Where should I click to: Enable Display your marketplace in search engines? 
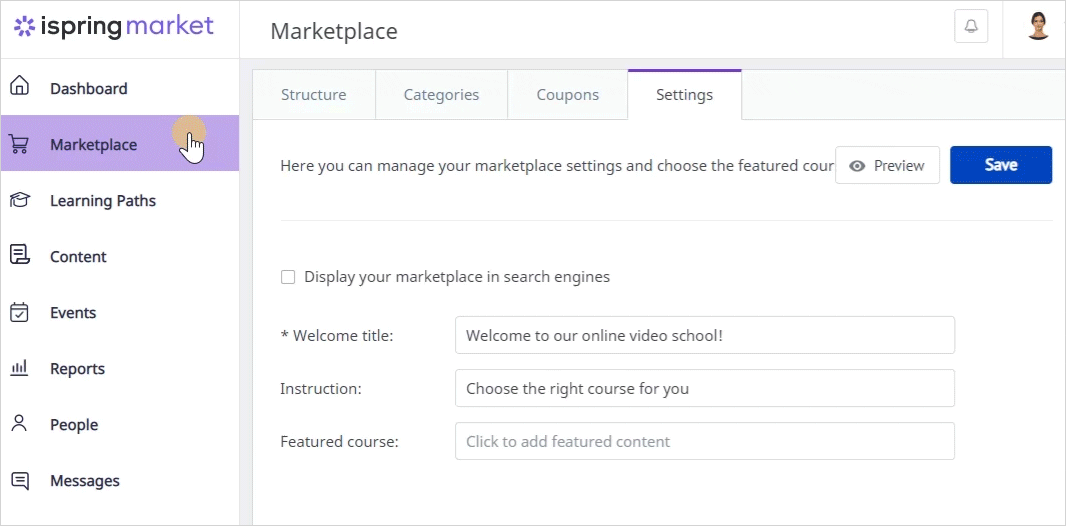tap(288, 277)
